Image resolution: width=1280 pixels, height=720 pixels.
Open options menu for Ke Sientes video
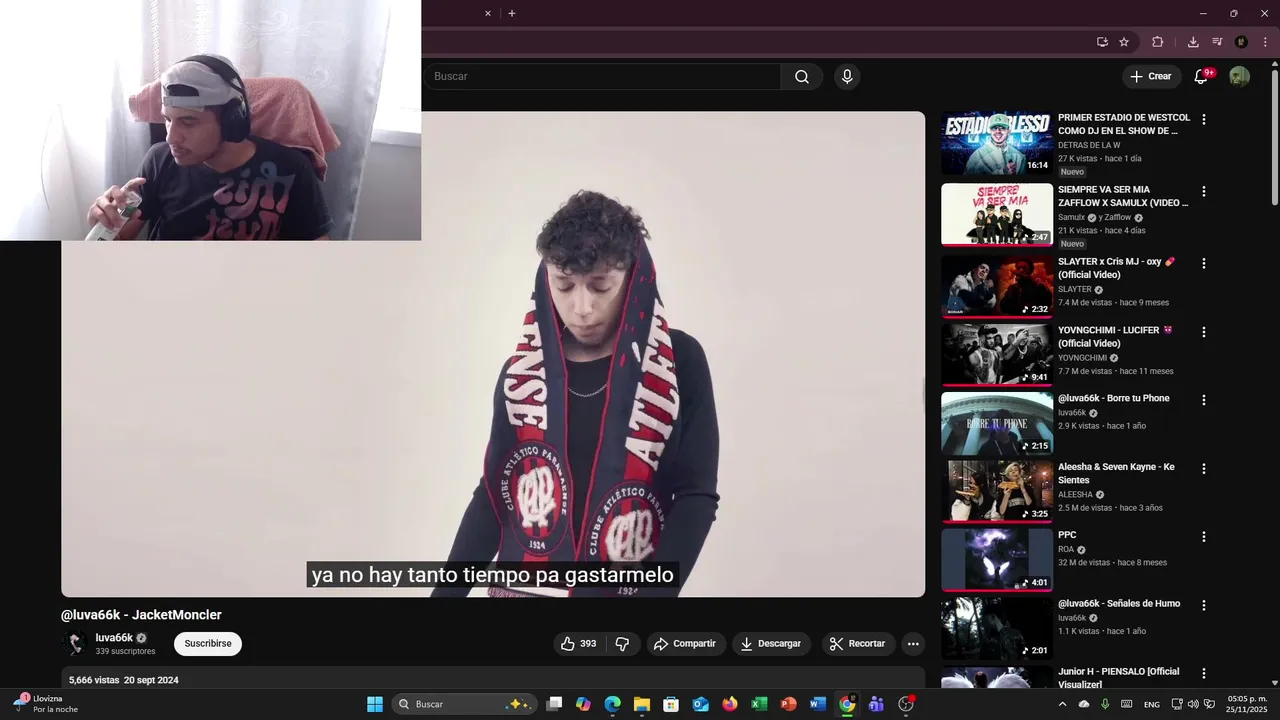1204,468
